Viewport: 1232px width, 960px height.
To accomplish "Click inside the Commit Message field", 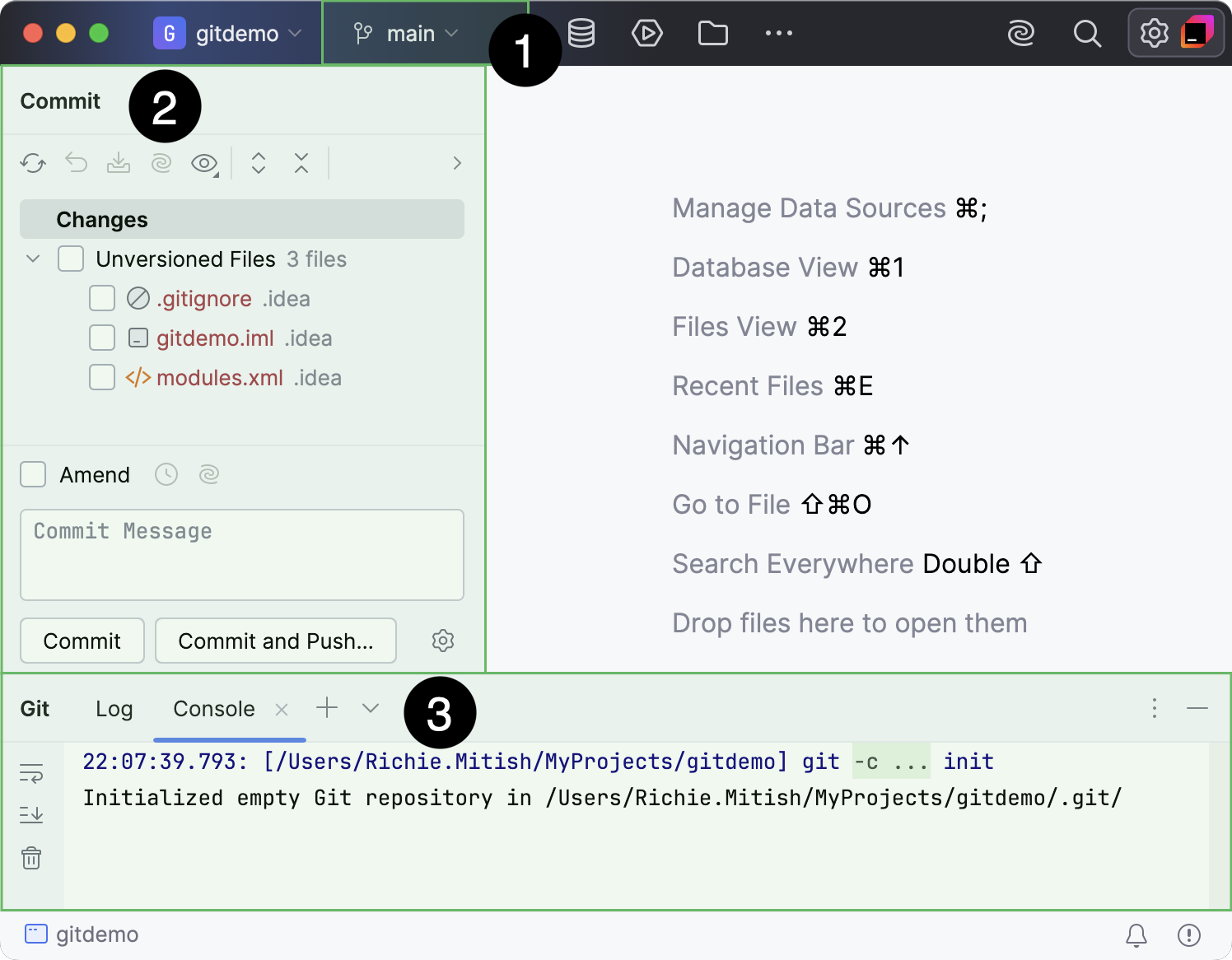I will [242, 555].
